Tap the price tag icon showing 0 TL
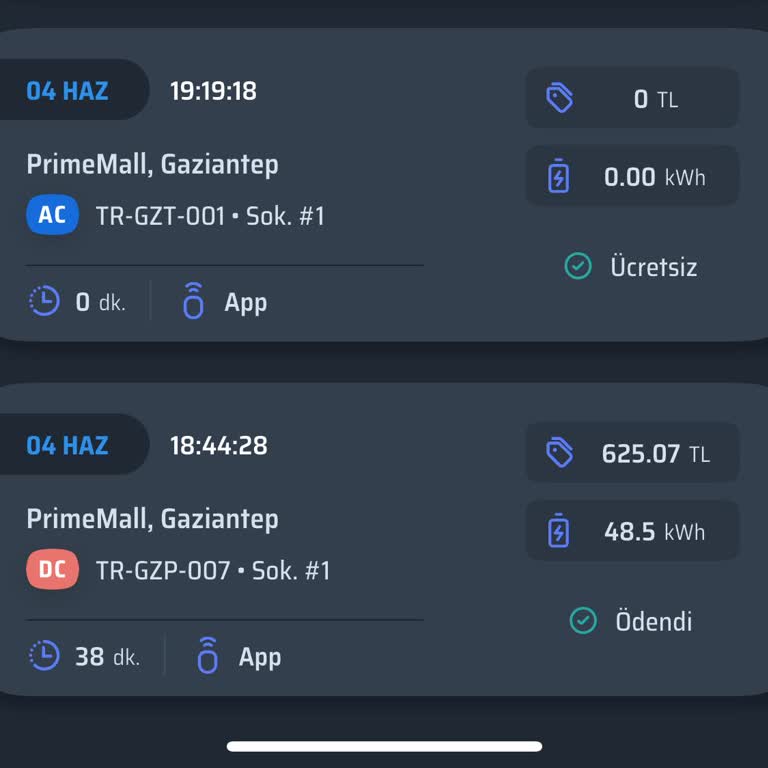Screen dimensions: 768x768 (x=560, y=98)
